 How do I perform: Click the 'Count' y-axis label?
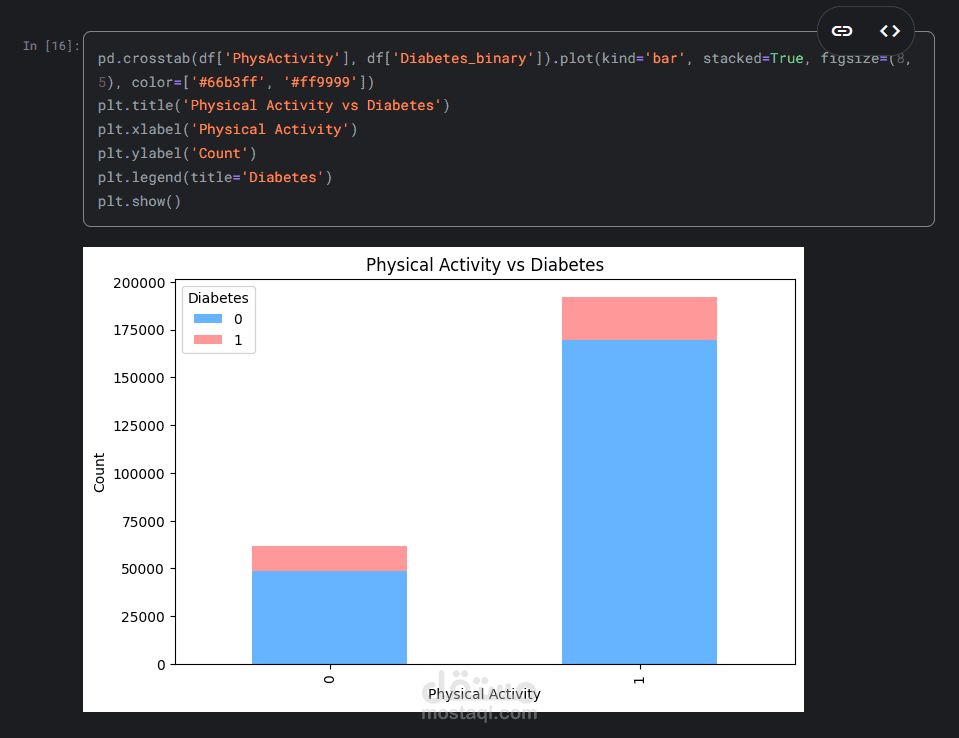99,472
